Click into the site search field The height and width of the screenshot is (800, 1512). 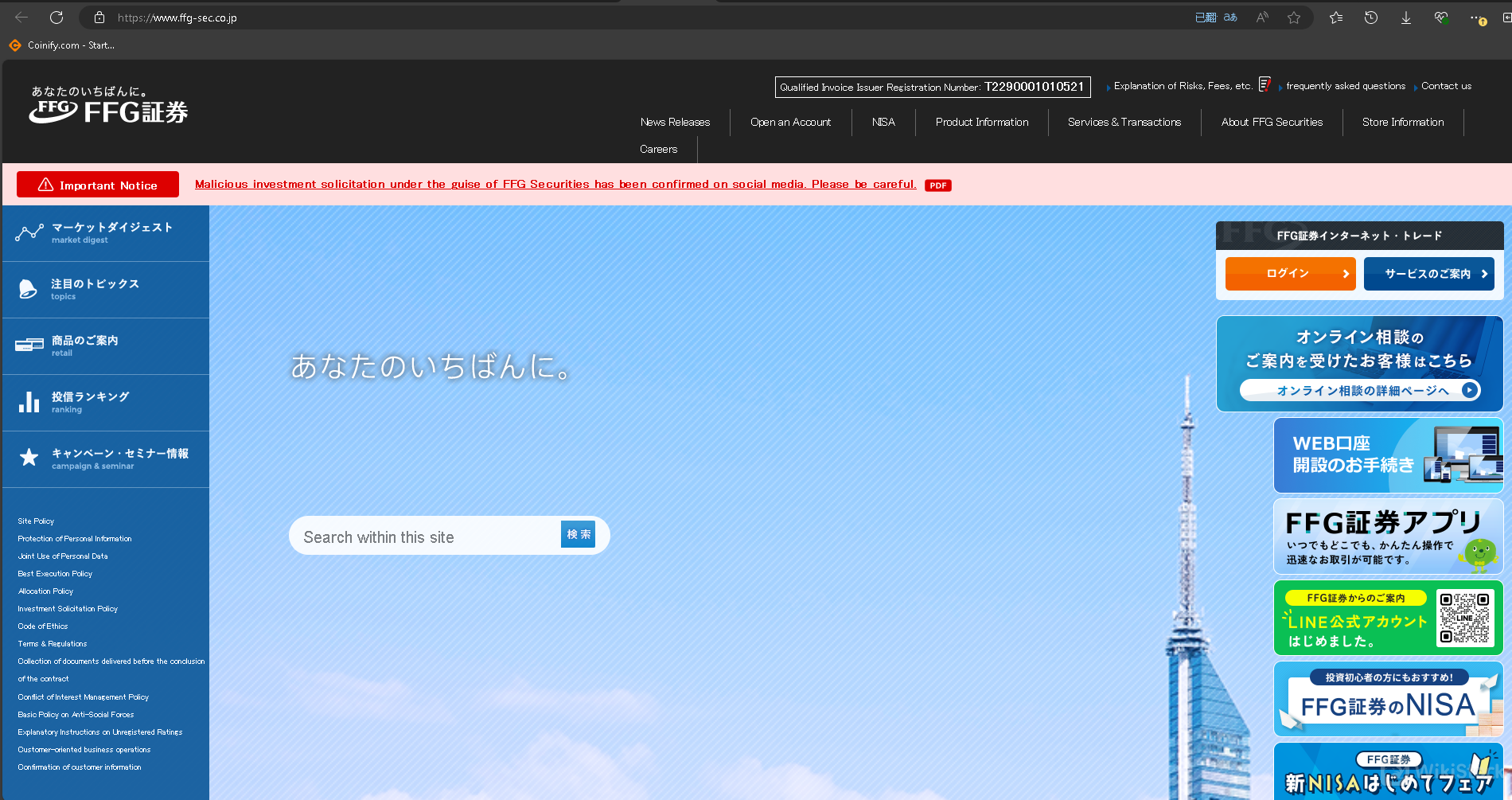(x=426, y=537)
